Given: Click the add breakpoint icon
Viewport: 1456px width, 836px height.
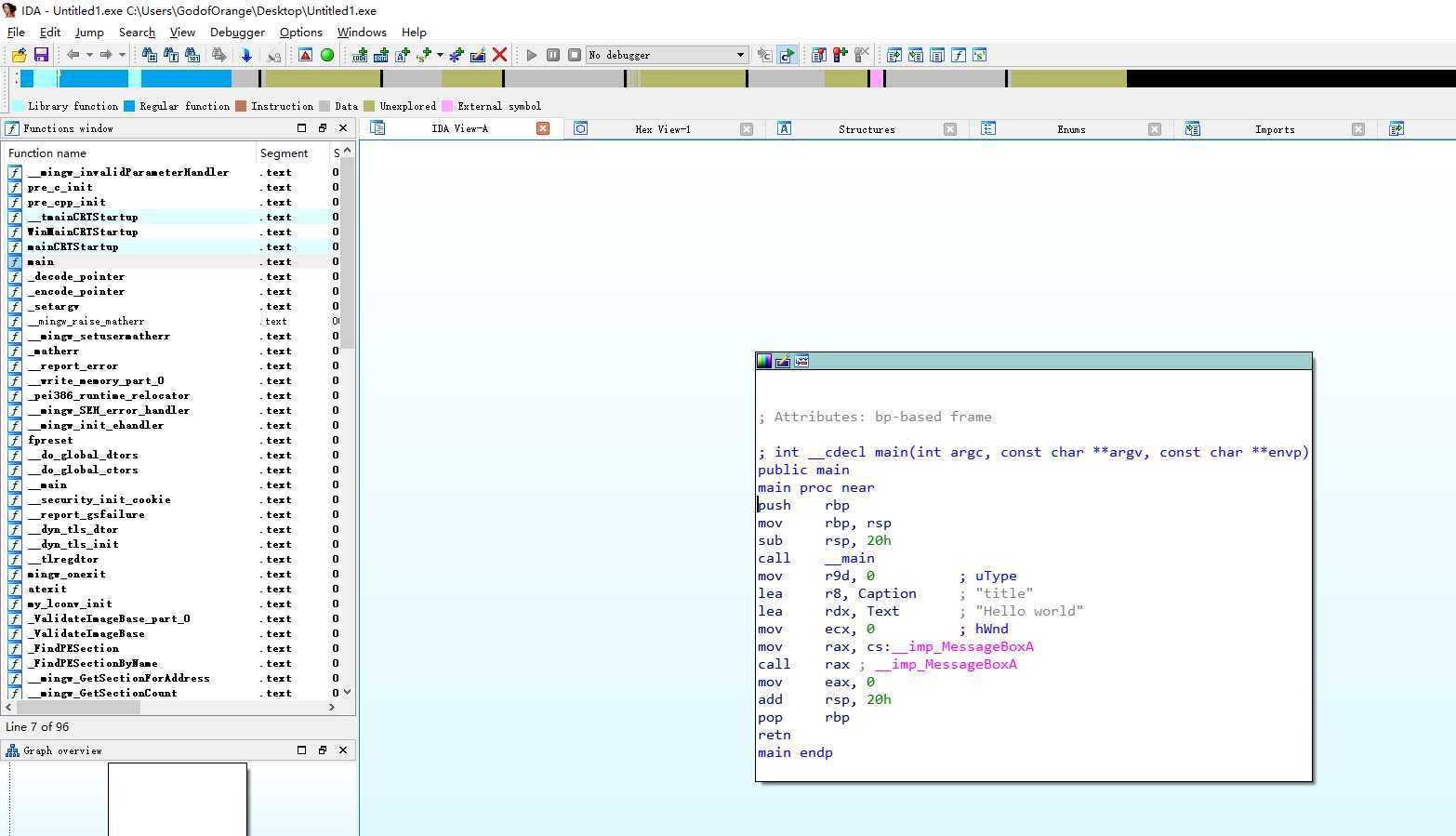Looking at the screenshot, I should (x=841, y=55).
